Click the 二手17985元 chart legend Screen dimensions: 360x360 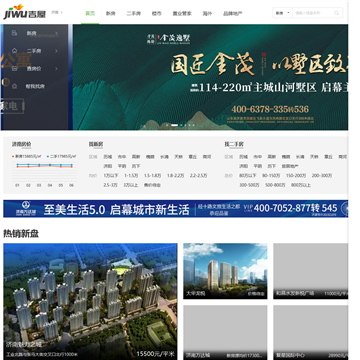click(x=61, y=156)
